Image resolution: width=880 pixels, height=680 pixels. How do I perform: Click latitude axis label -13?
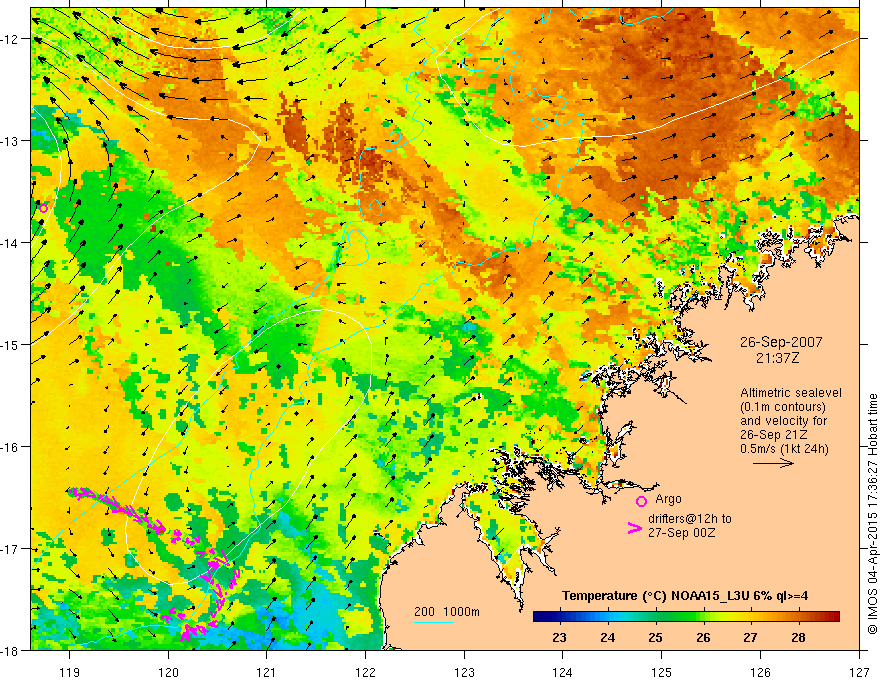[x=11, y=140]
